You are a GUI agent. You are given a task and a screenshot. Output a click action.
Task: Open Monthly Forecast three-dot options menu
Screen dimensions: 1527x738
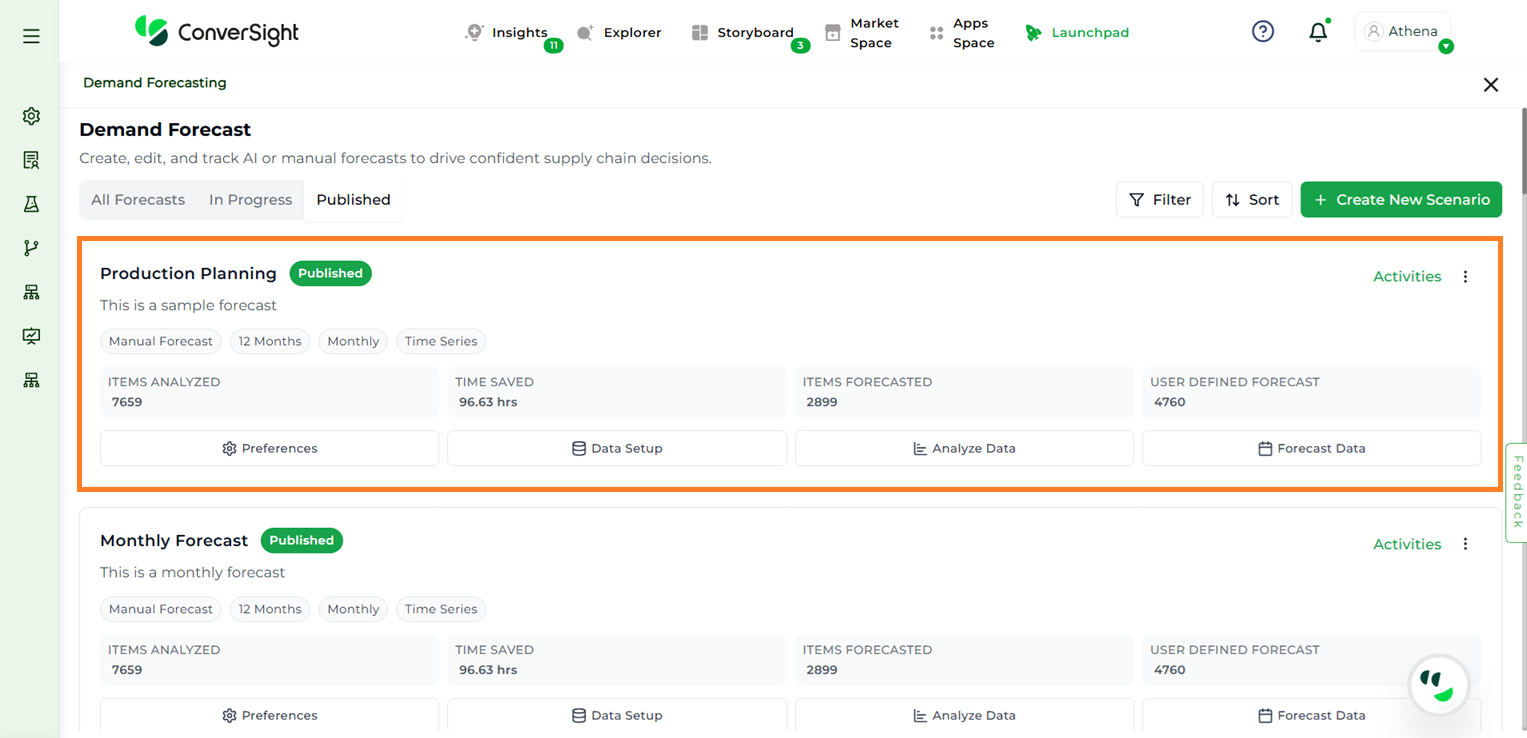pyautogui.click(x=1465, y=544)
